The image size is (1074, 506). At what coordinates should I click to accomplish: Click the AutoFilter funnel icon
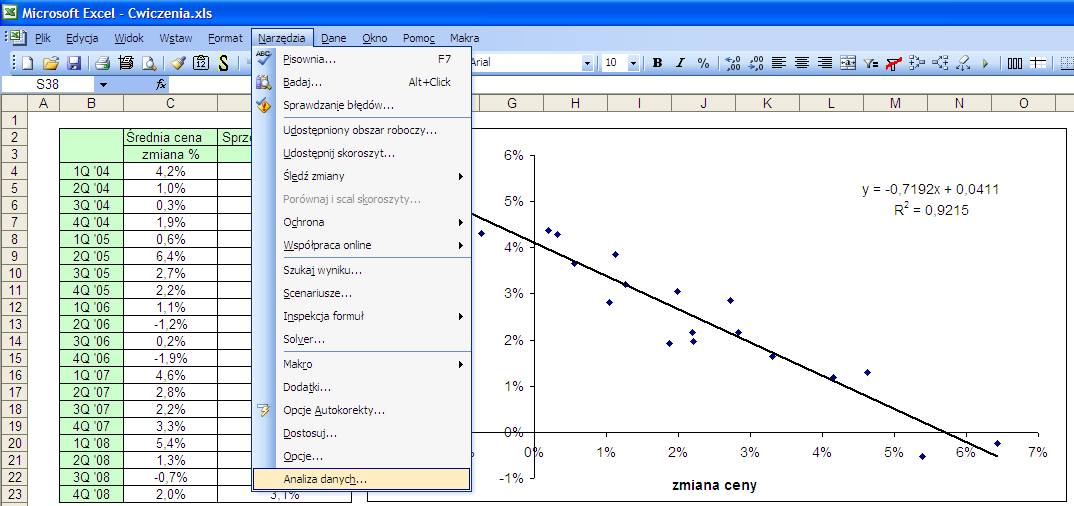point(871,63)
